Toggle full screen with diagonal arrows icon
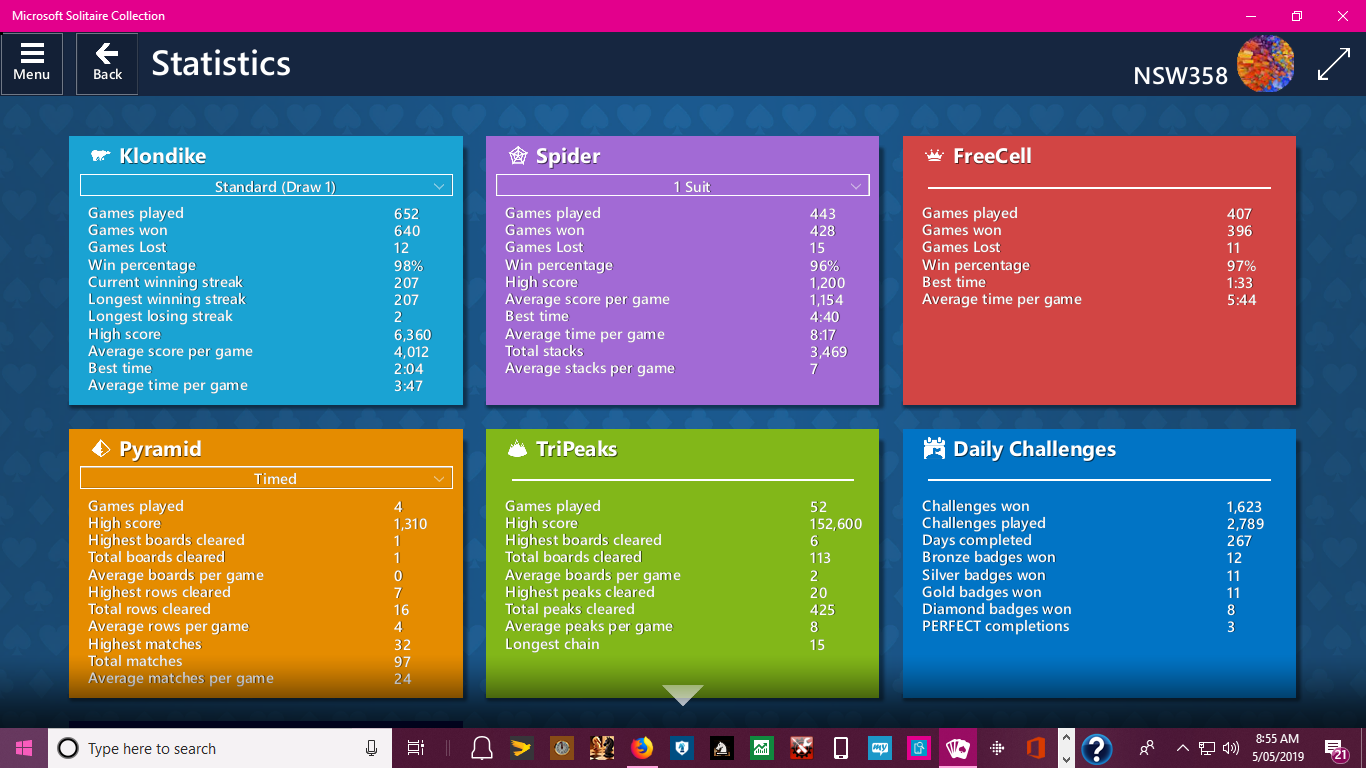The width and height of the screenshot is (1366, 768). coord(1333,64)
